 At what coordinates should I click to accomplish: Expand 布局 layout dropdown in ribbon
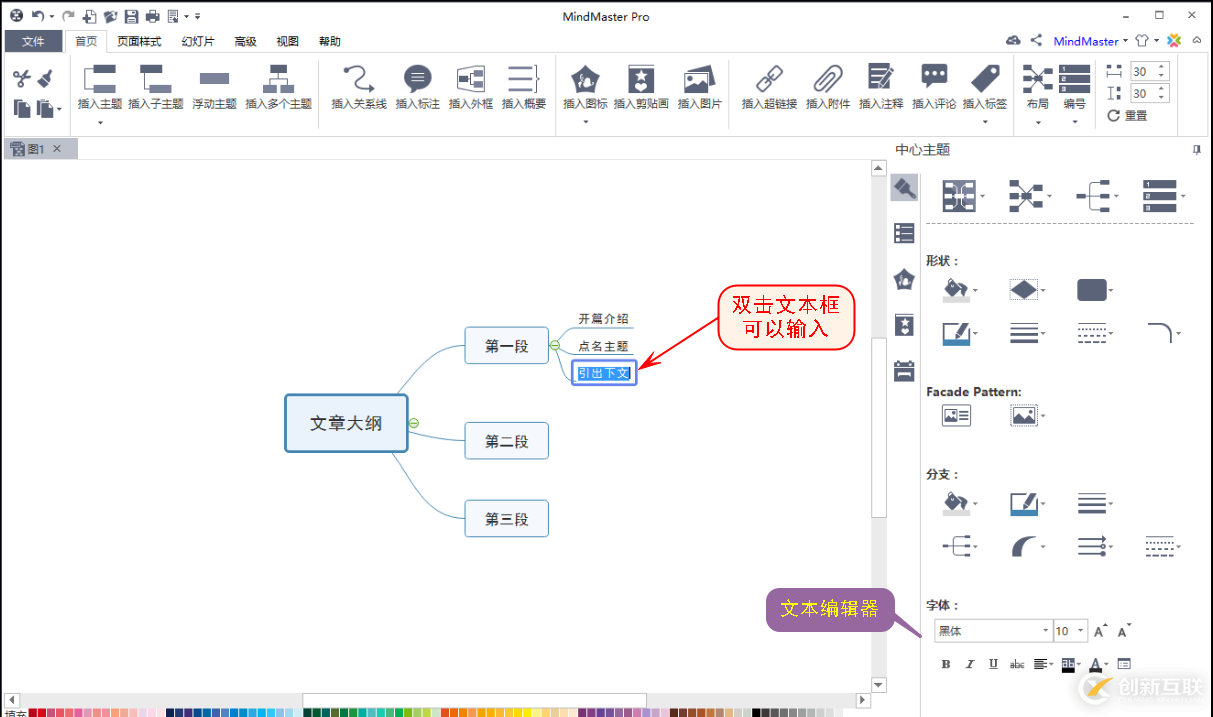coord(1038,123)
